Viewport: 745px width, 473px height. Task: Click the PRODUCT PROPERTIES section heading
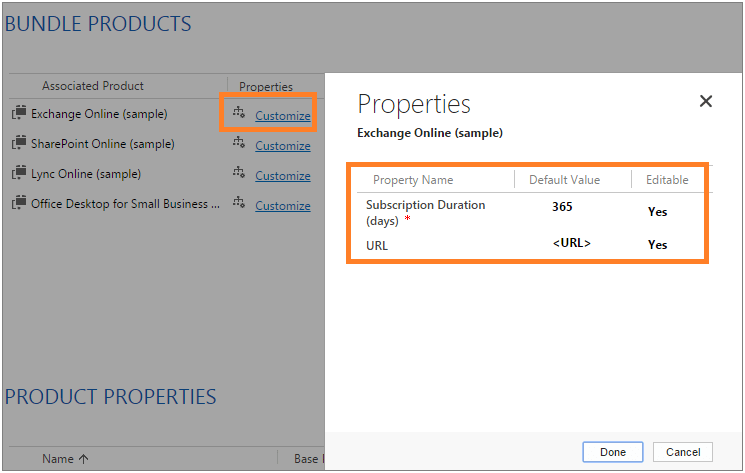110,397
